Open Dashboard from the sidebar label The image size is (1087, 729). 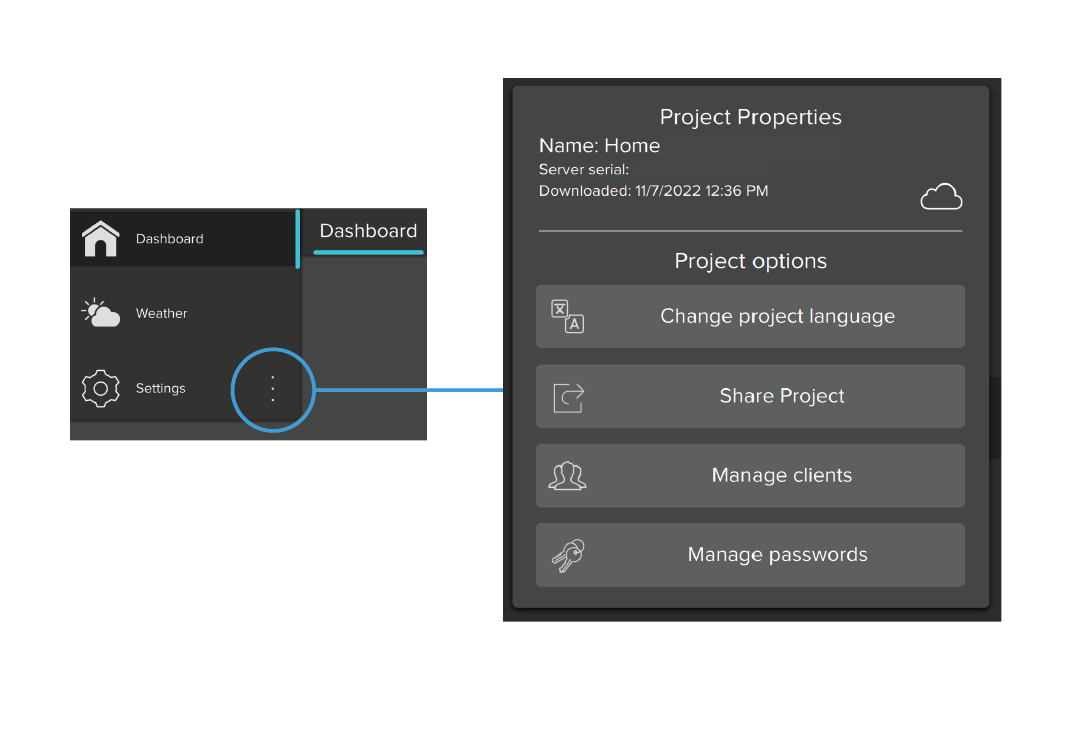point(170,239)
